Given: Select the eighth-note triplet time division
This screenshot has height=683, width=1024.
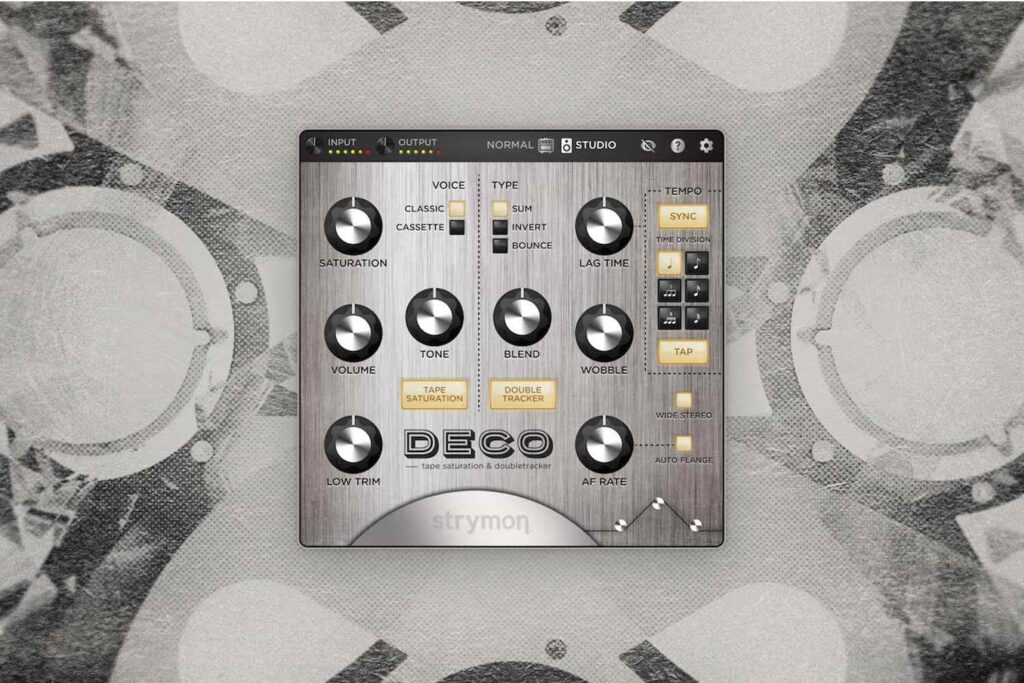Looking at the screenshot, I should click(x=669, y=291).
